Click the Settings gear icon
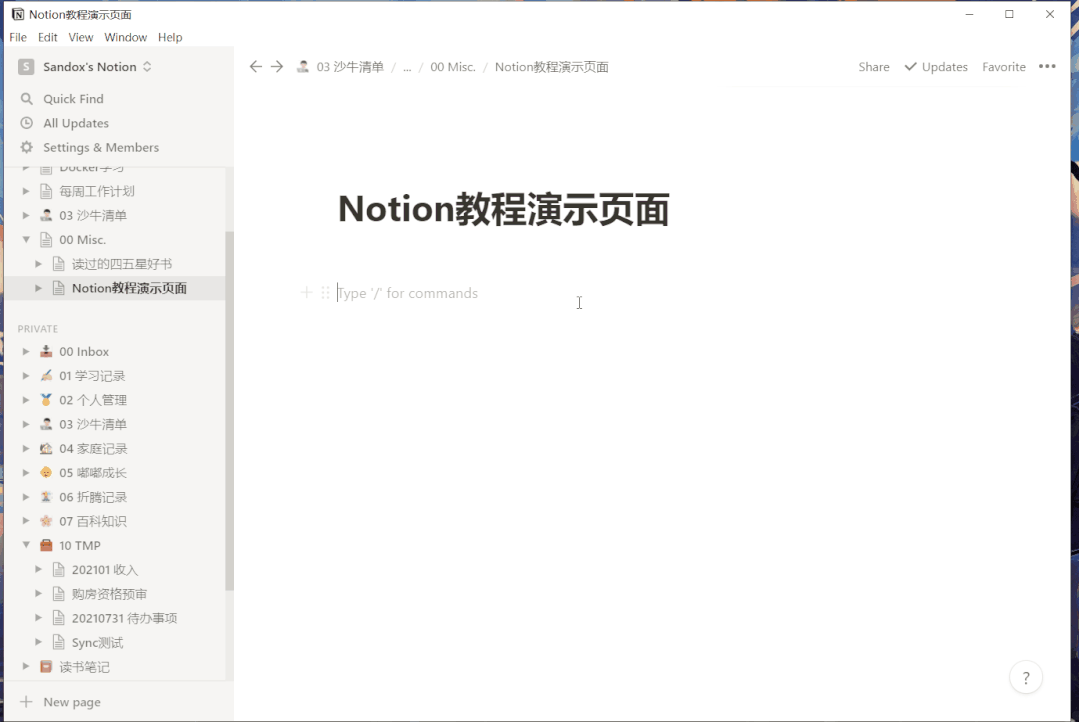1079x722 pixels. [27, 147]
